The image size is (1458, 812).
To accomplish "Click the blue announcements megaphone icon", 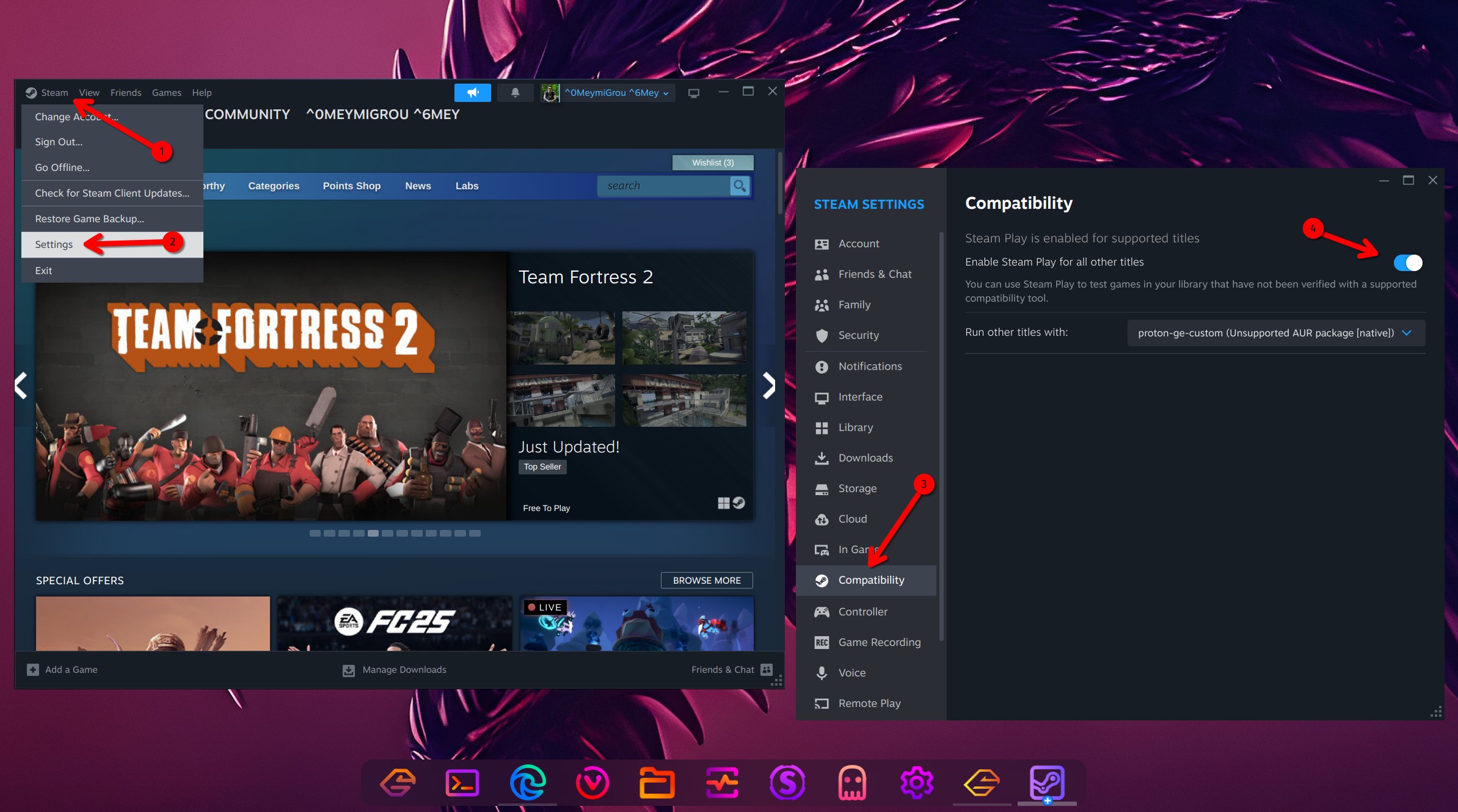I will (473, 93).
